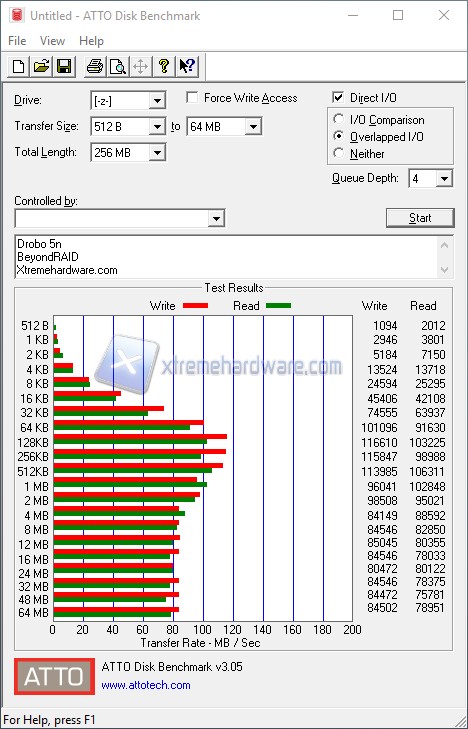Click the read value 2012
The image size is (468, 729).
tap(433, 325)
